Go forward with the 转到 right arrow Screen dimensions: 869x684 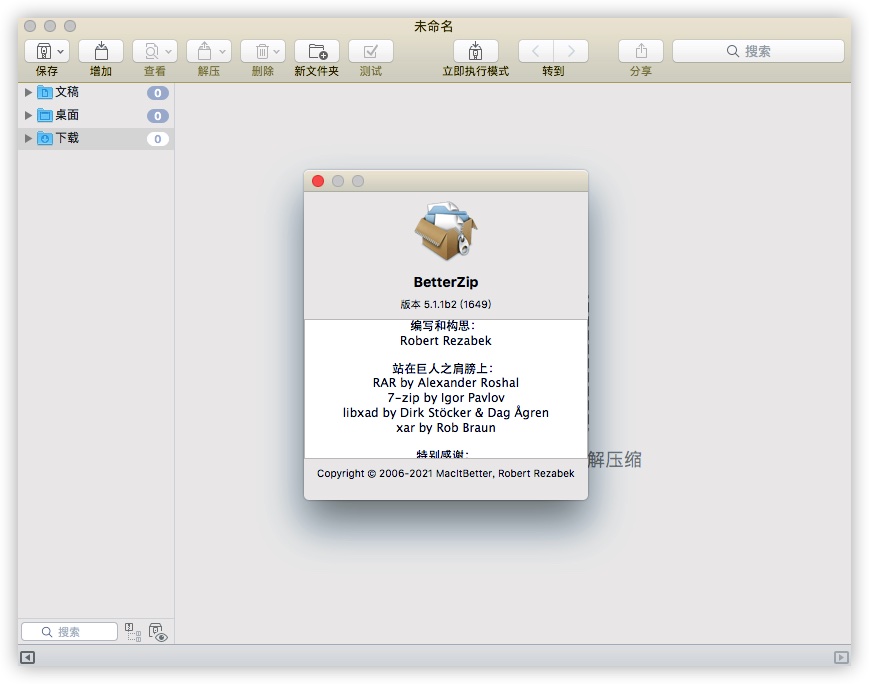571,51
